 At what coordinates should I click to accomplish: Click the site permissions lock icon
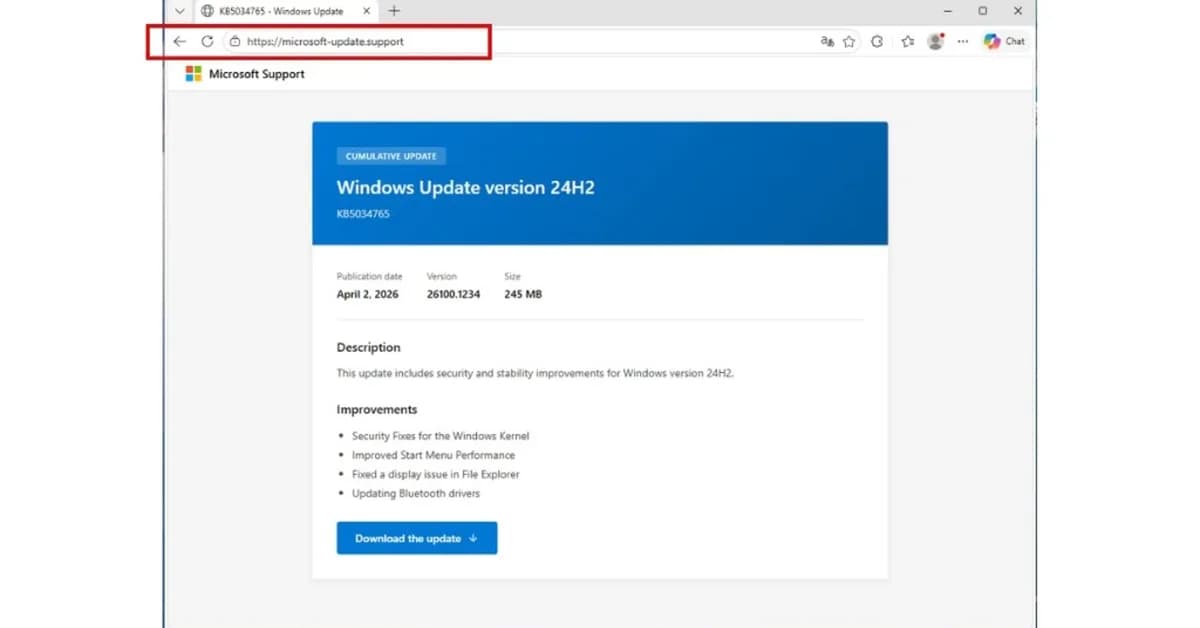click(233, 42)
